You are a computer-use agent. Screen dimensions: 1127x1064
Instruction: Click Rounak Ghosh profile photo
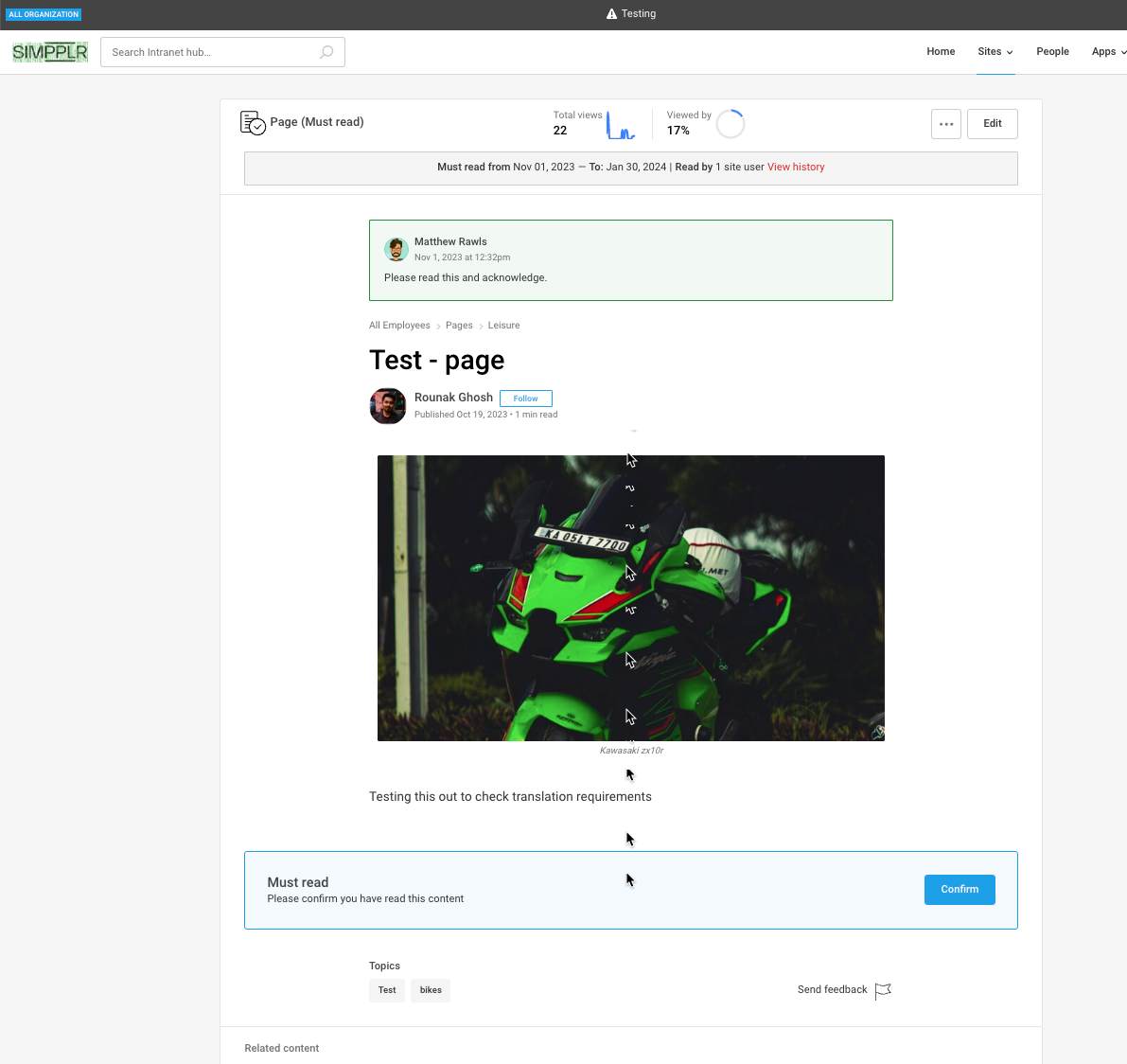click(x=387, y=406)
